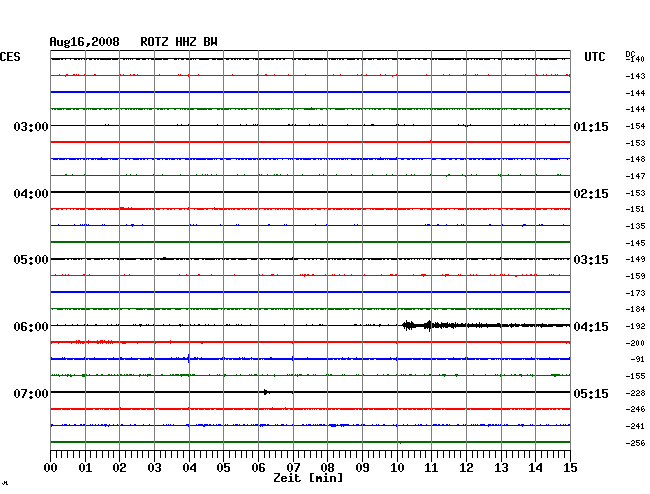Screen dimensions: 650x494
Task: Click the Zeit [min] axis title
Action: click(308, 478)
